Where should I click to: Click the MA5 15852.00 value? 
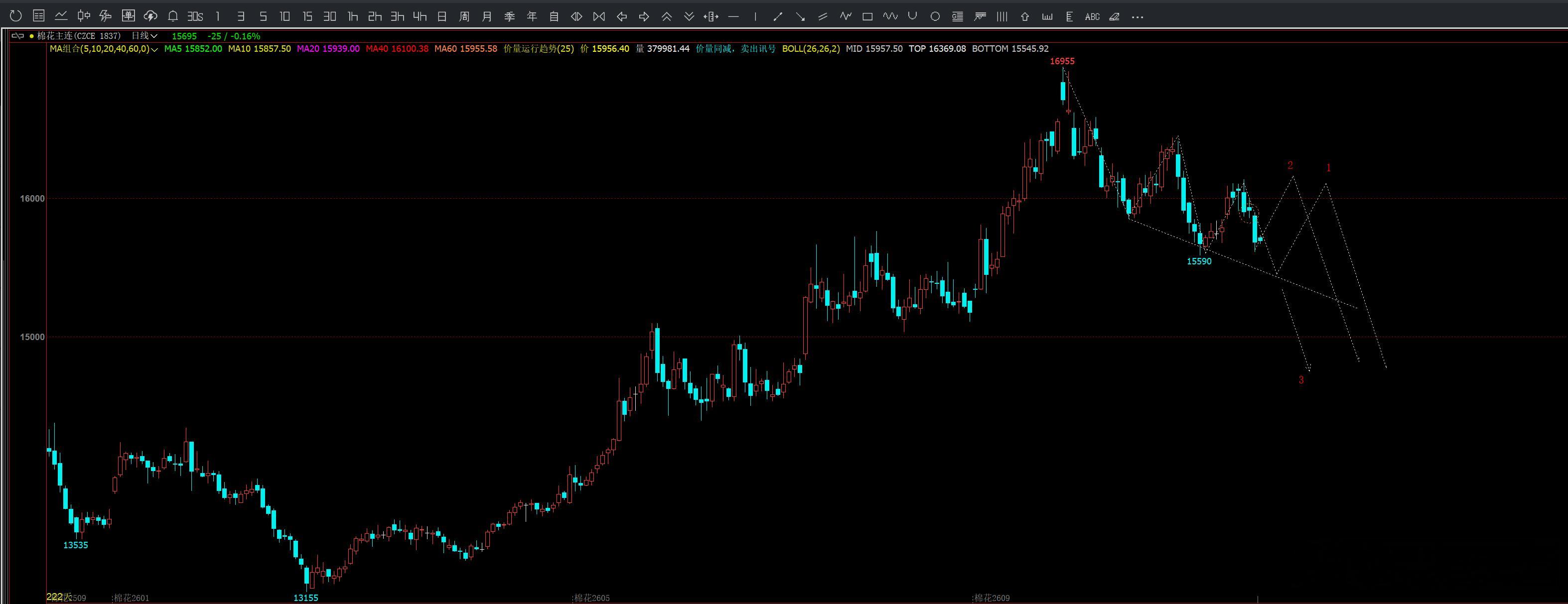[x=193, y=49]
